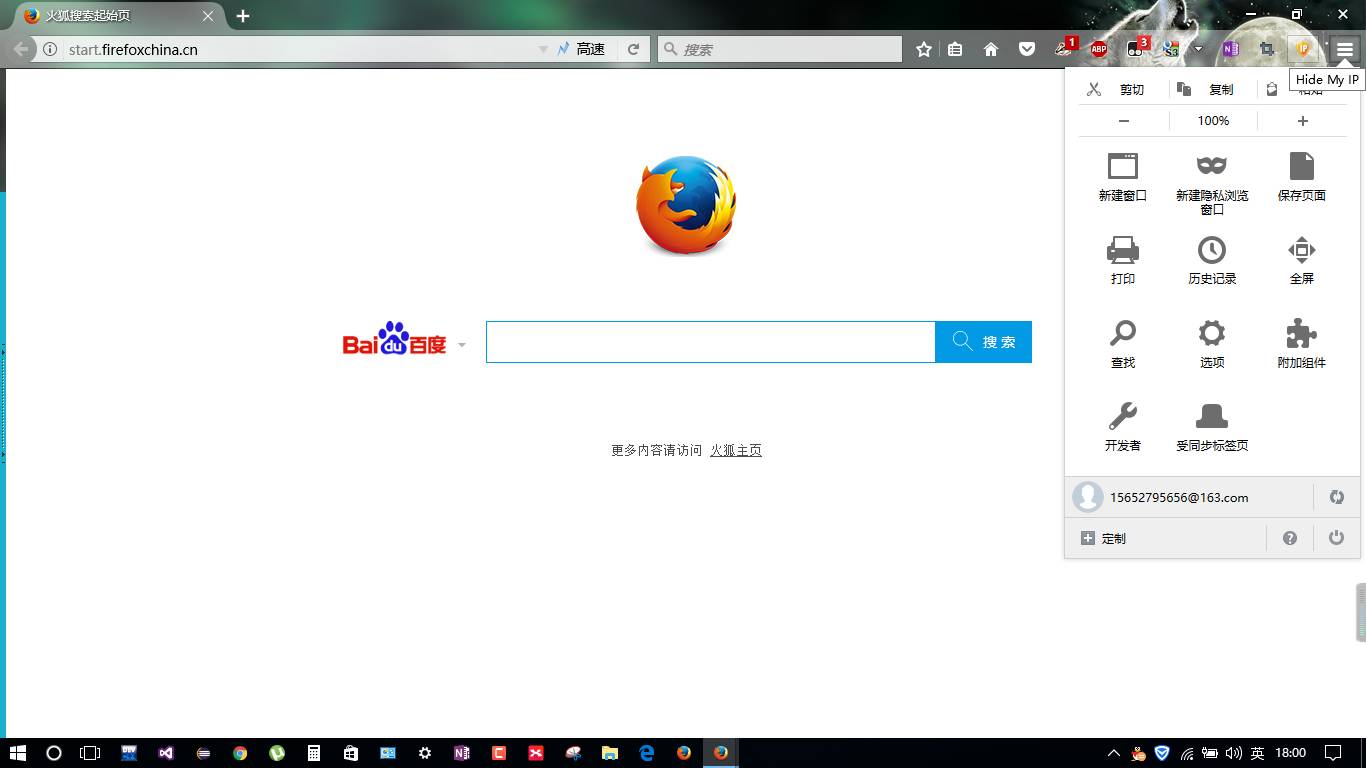Open Windows Action Center notifications

point(1333,753)
